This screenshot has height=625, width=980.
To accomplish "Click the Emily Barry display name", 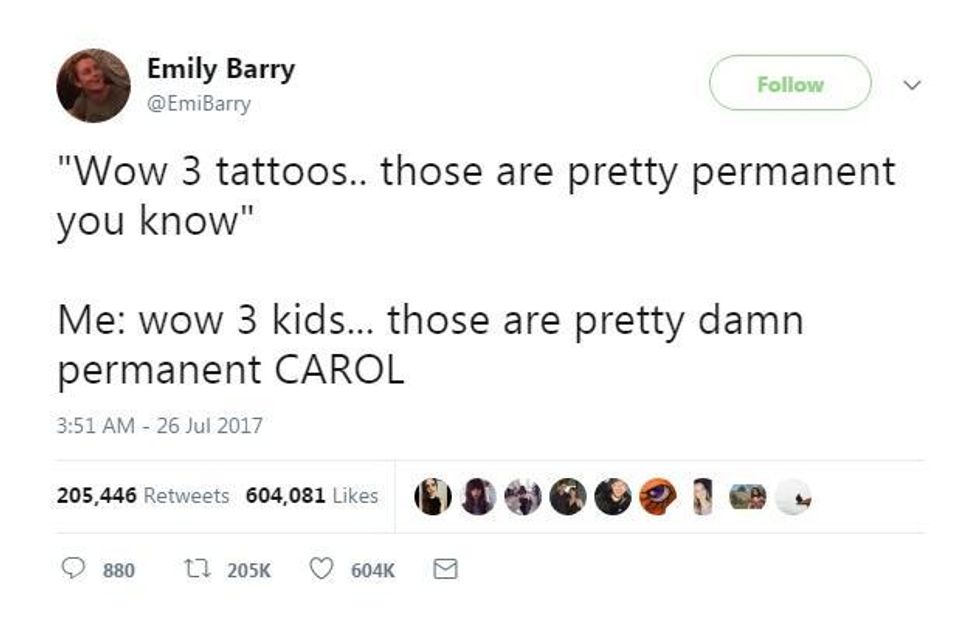I will click(221, 69).
